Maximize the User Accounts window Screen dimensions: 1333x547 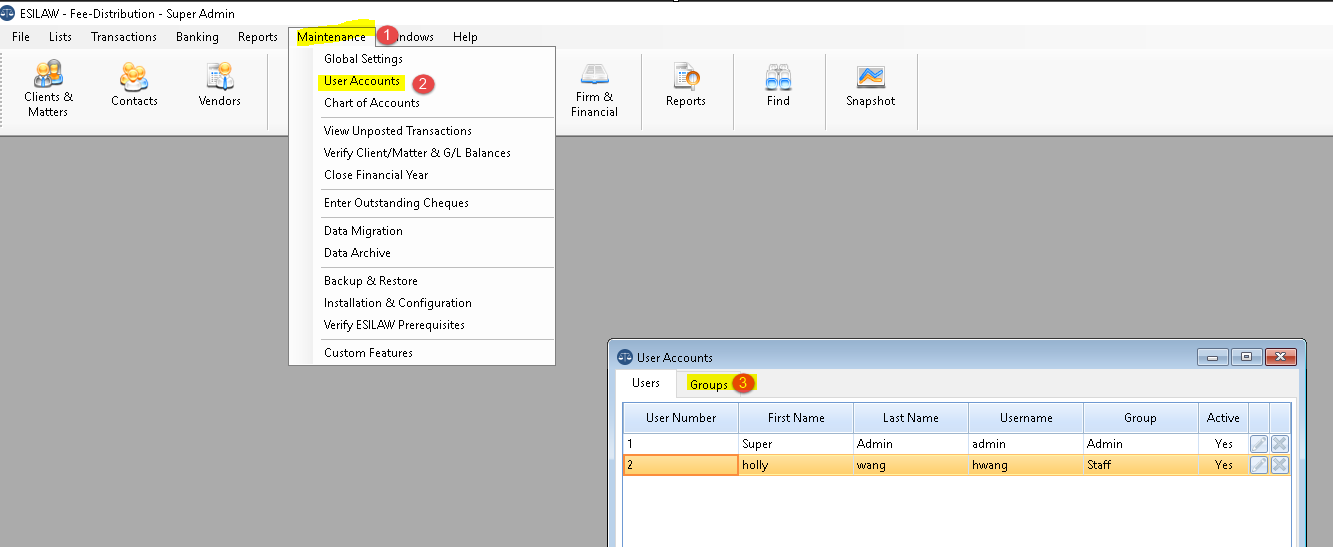point(1246,357)
